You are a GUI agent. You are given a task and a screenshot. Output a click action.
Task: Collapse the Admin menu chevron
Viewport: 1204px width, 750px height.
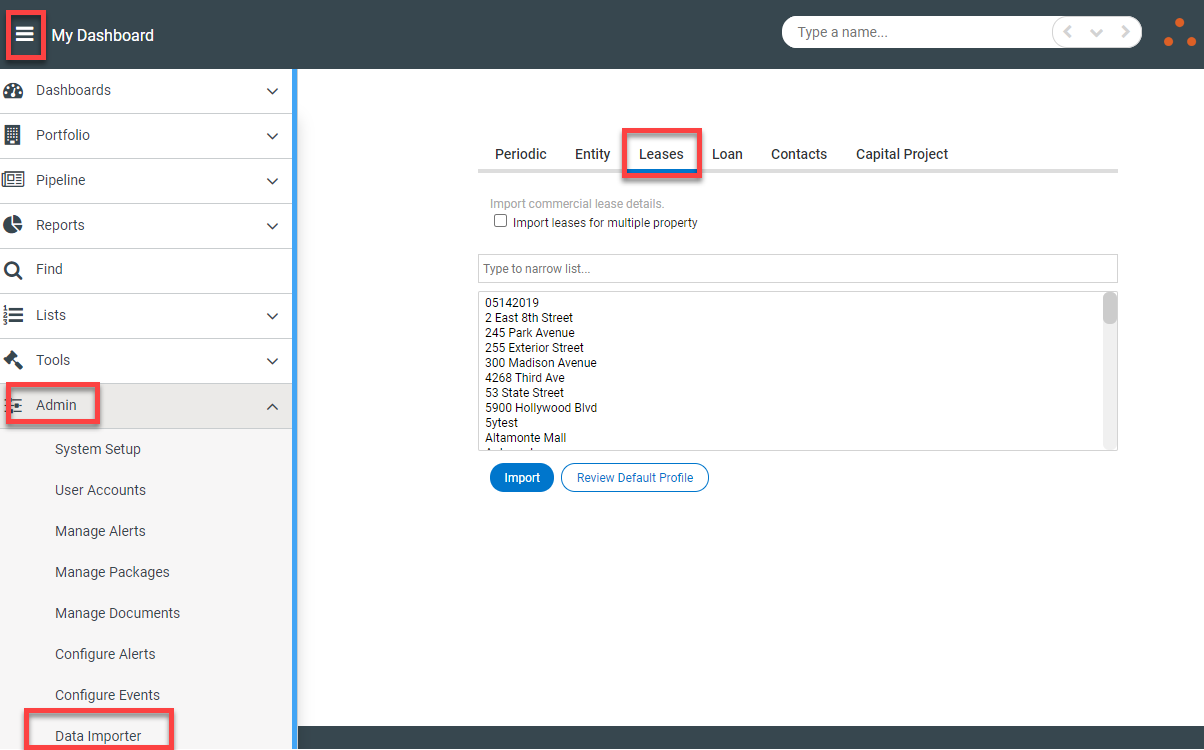coord(272,406)
